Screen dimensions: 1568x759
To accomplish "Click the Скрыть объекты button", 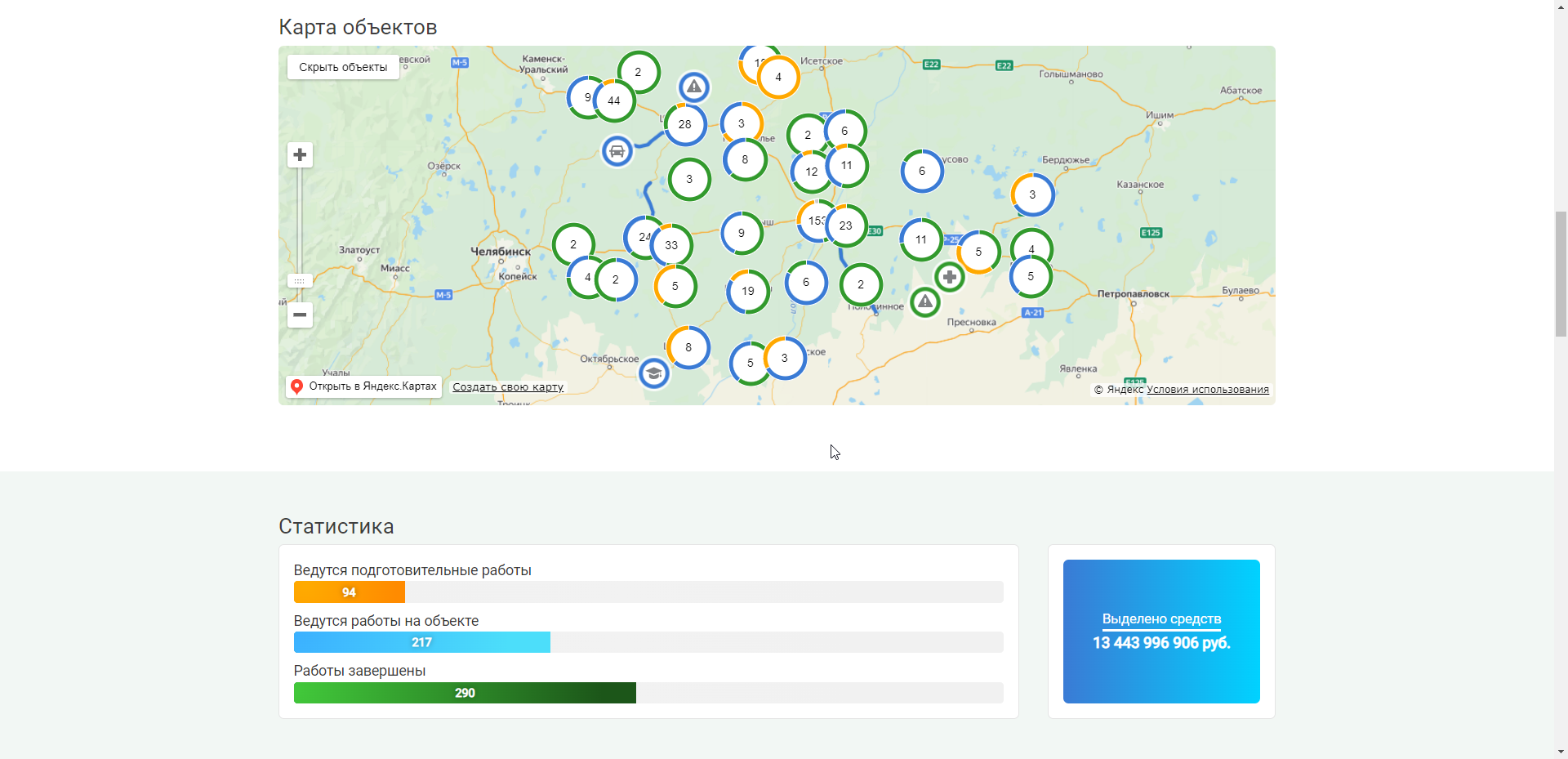I will coord(343,67).
